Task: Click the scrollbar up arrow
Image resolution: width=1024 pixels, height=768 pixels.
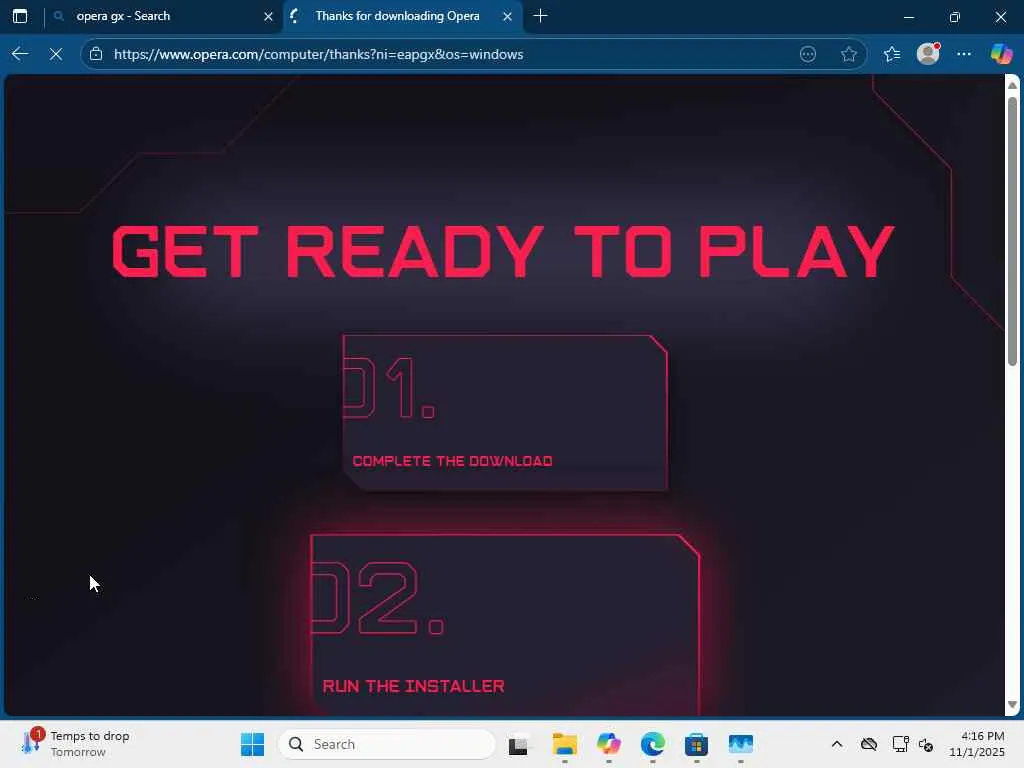Action: pos(1012,86)
